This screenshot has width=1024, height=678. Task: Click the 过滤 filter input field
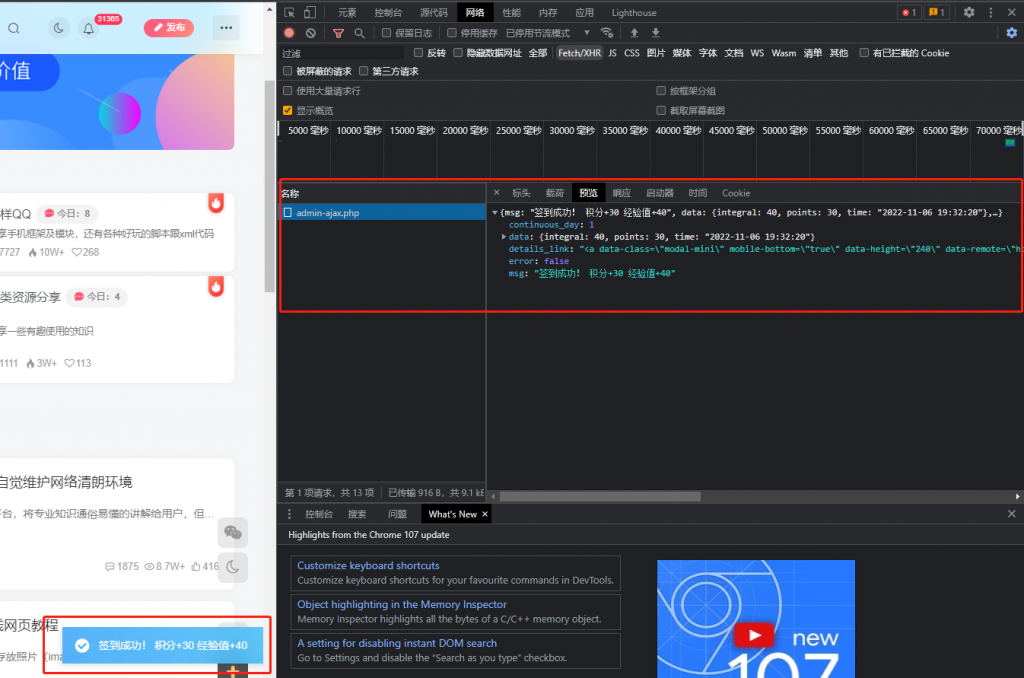[x=340, y=53]
